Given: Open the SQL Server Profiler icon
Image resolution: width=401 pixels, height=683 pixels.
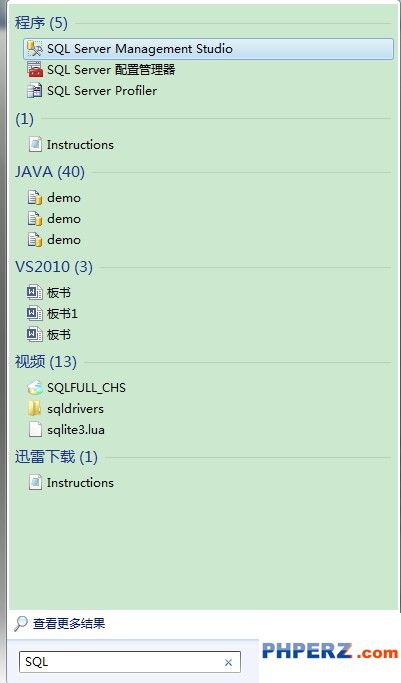Looking at the screenshot, I should [x=35, y=91].
